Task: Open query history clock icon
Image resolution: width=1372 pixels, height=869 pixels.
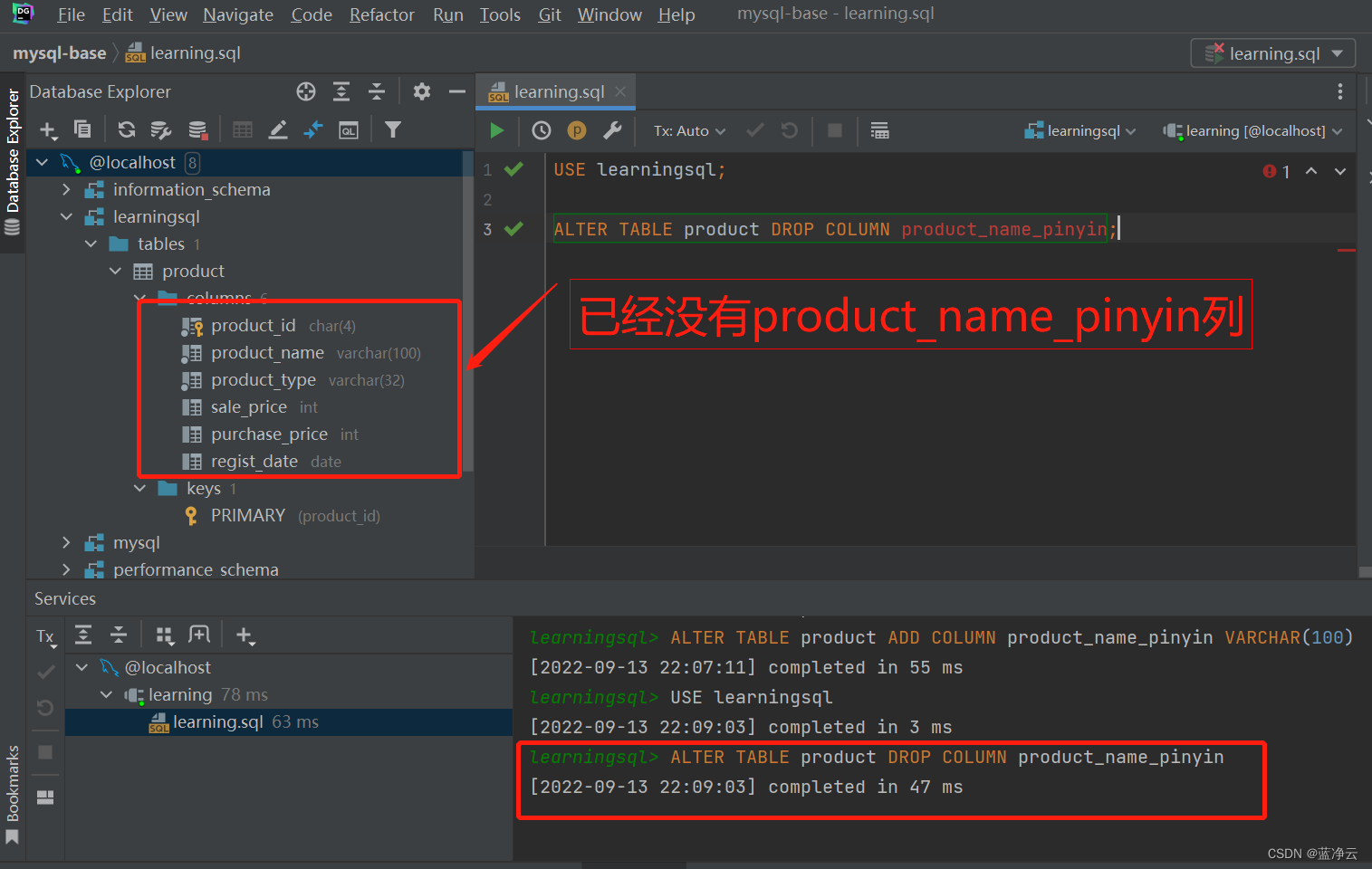Action: 542,130
